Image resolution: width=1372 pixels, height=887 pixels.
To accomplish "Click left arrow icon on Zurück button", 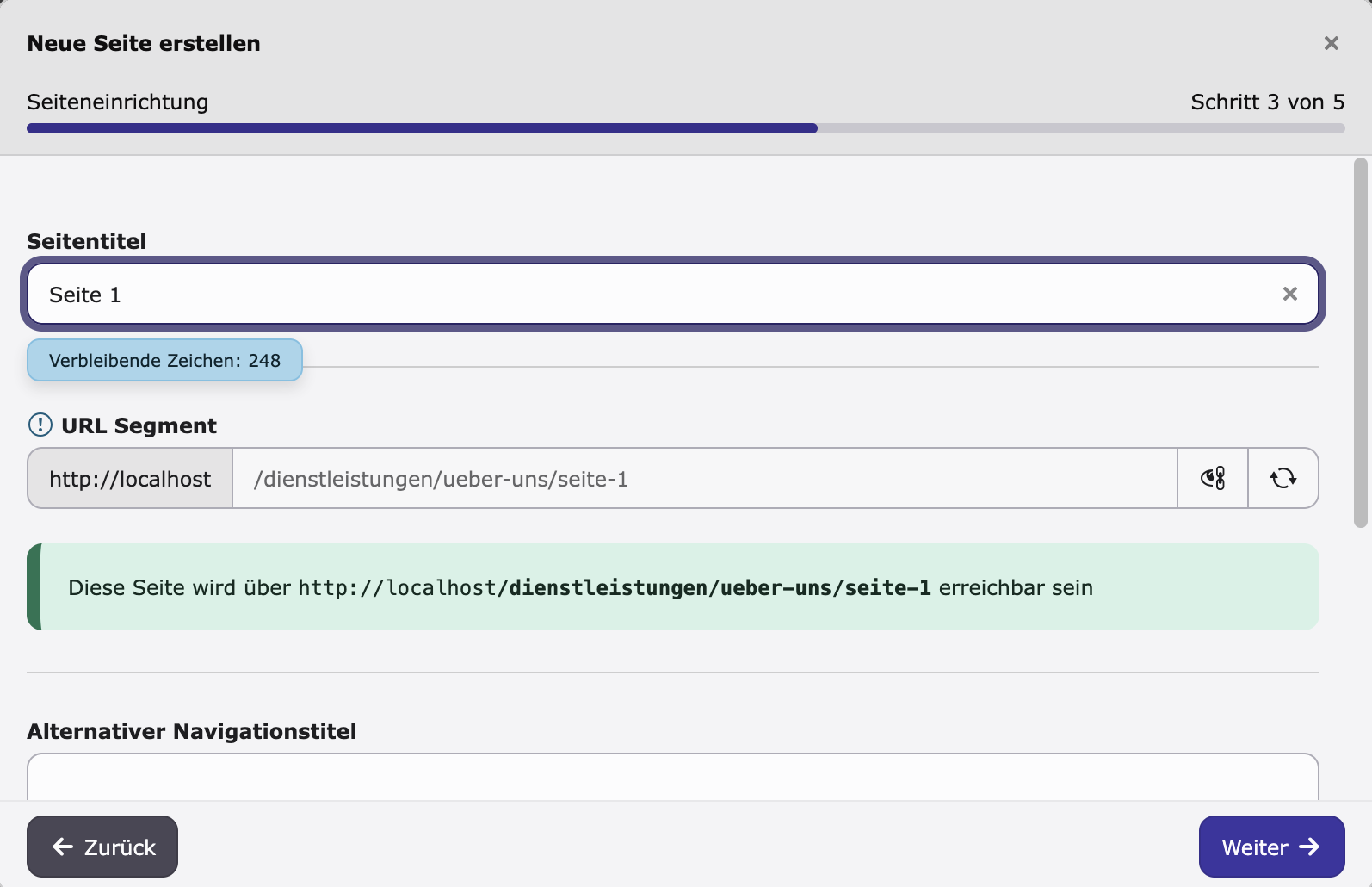I will click(x=63, y=847).
